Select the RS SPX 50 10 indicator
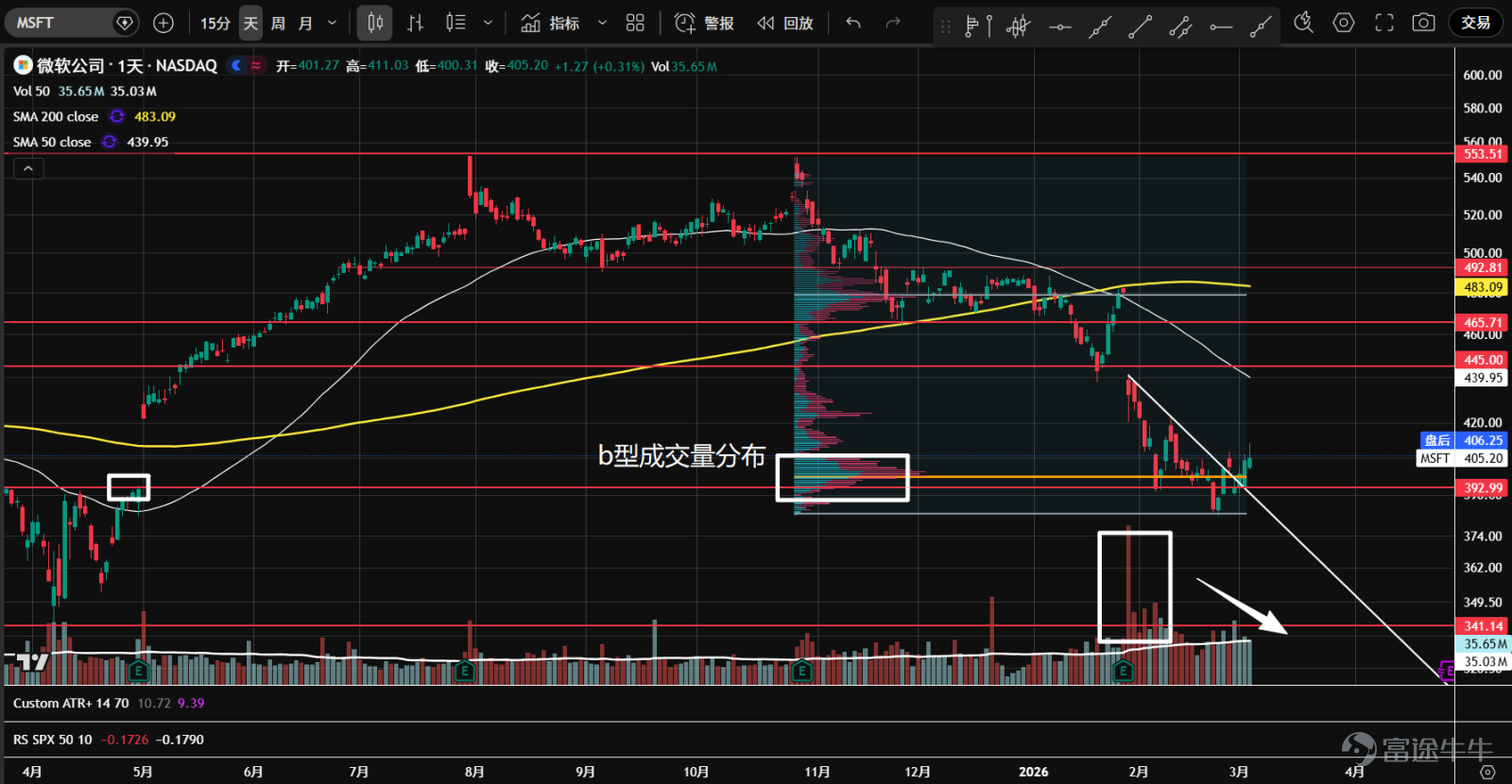This screenshot has width=1512, height=784. tap(53, 740)
